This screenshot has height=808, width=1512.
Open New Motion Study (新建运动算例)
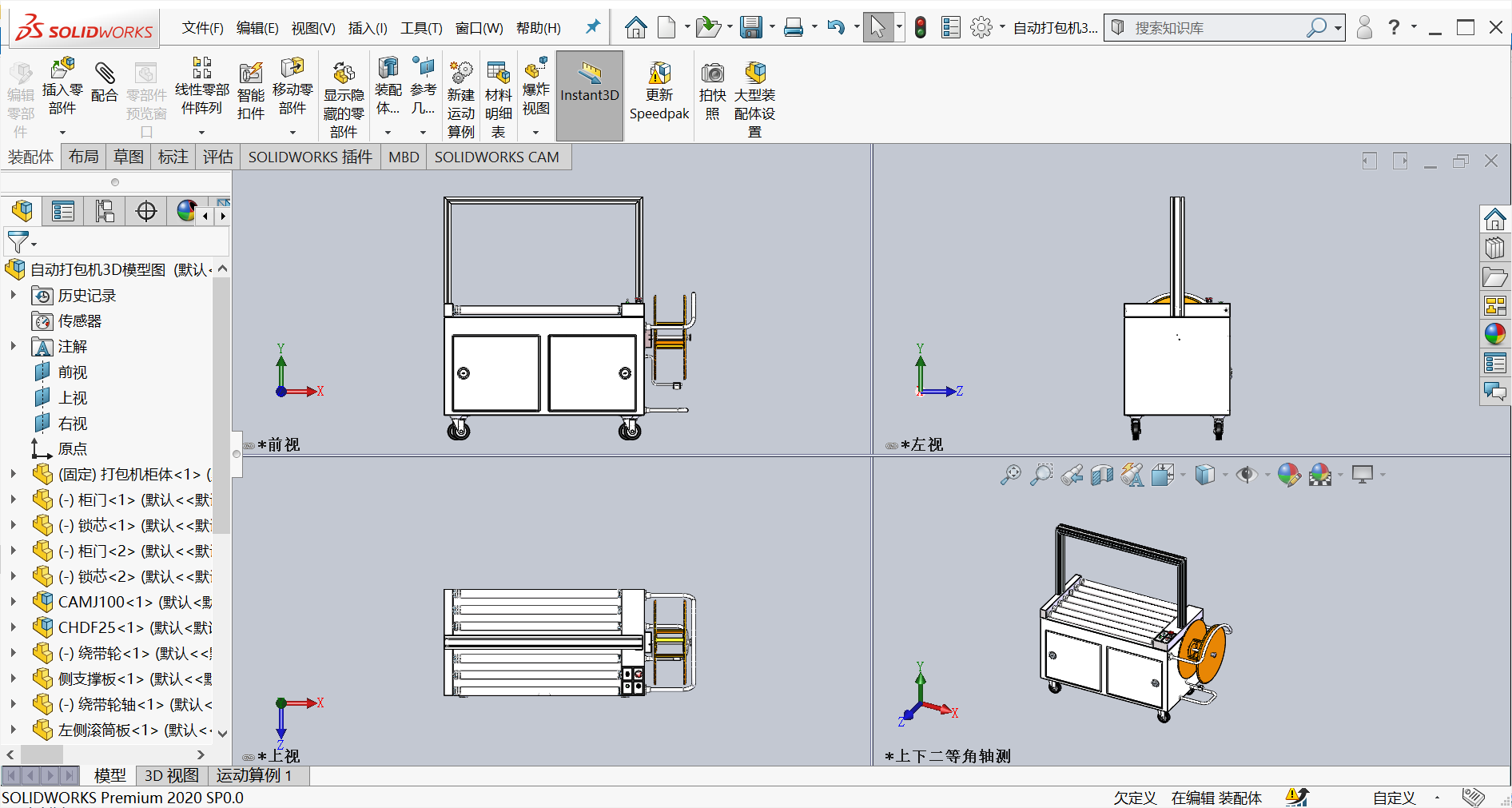[461, 73]
